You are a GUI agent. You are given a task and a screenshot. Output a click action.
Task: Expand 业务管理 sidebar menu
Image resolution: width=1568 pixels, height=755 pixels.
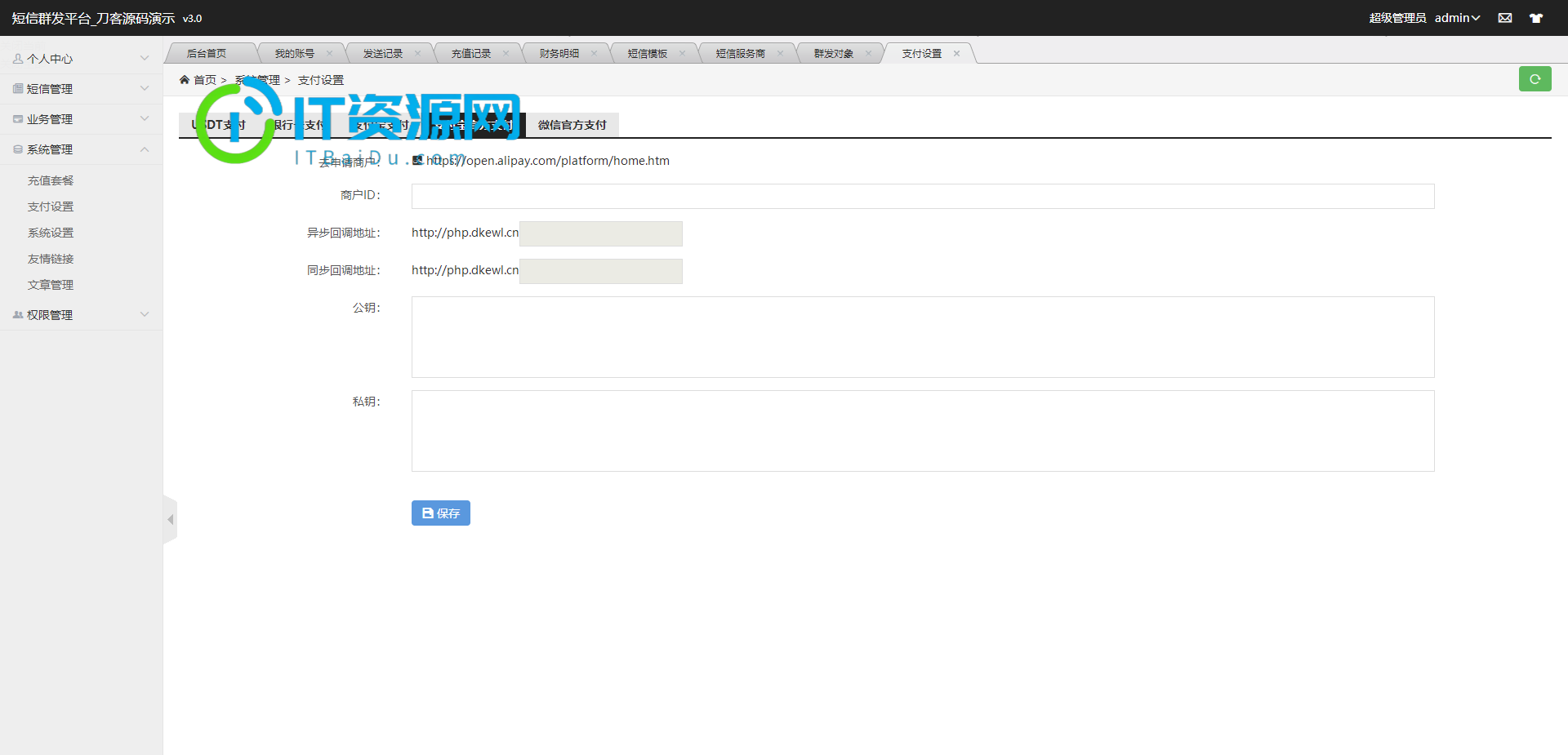(x=82, y=119)
